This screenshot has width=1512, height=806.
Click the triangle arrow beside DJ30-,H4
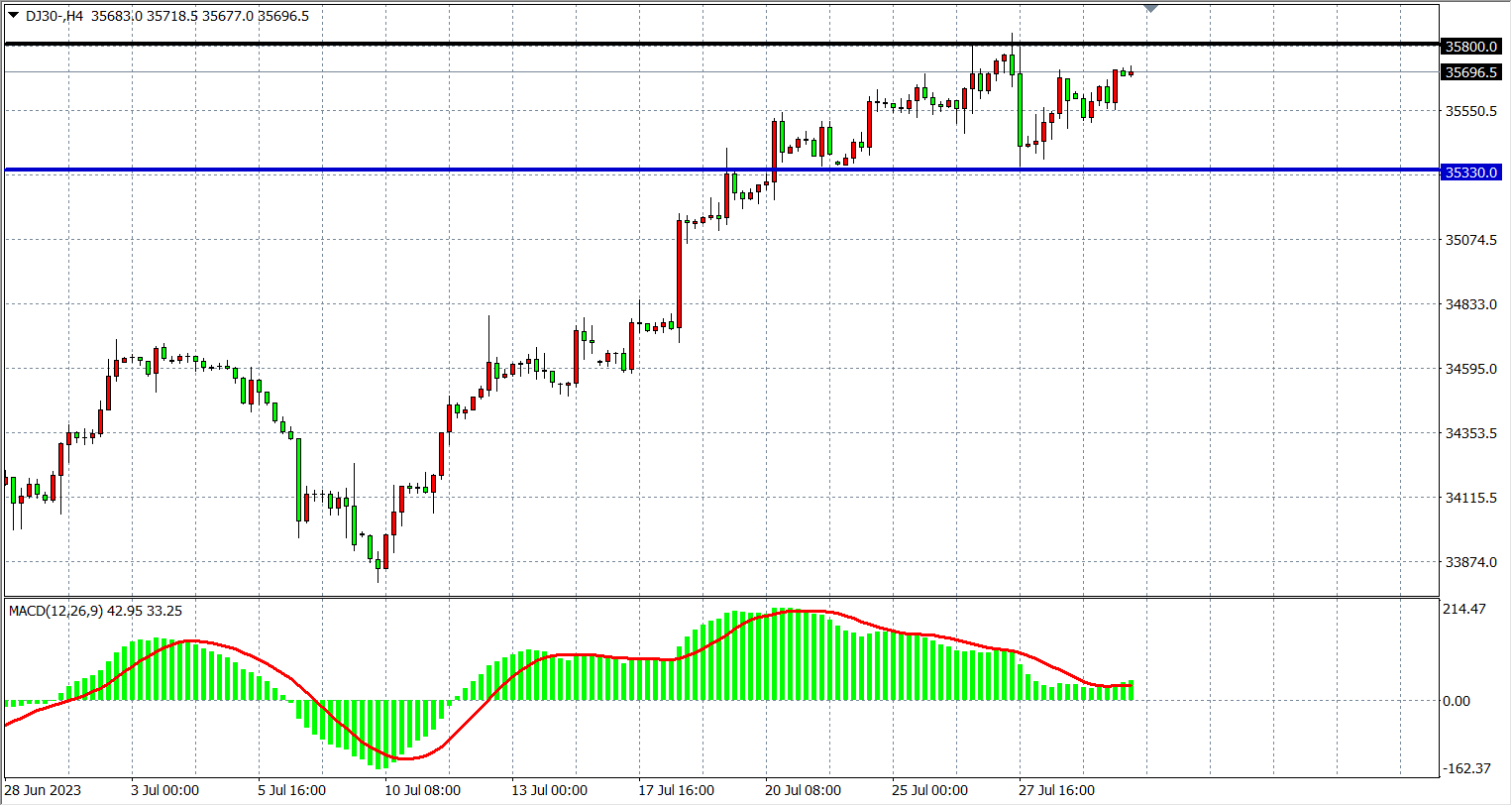(13, 15)
